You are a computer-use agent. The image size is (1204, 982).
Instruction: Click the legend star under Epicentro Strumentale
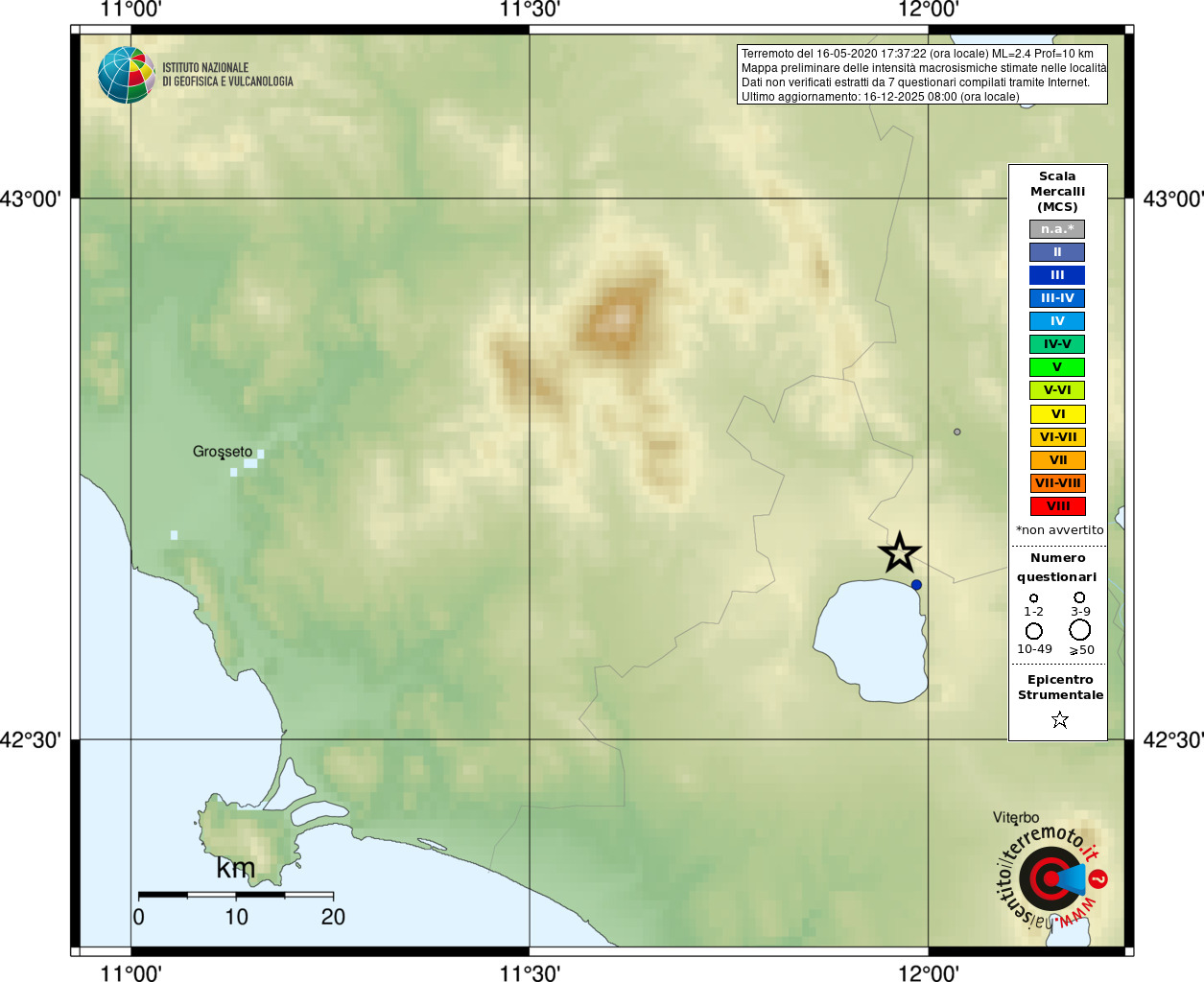(x=1059, y=719)
